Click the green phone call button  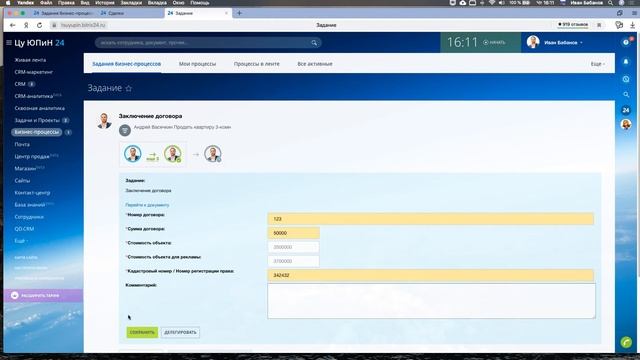pos(626,342)
